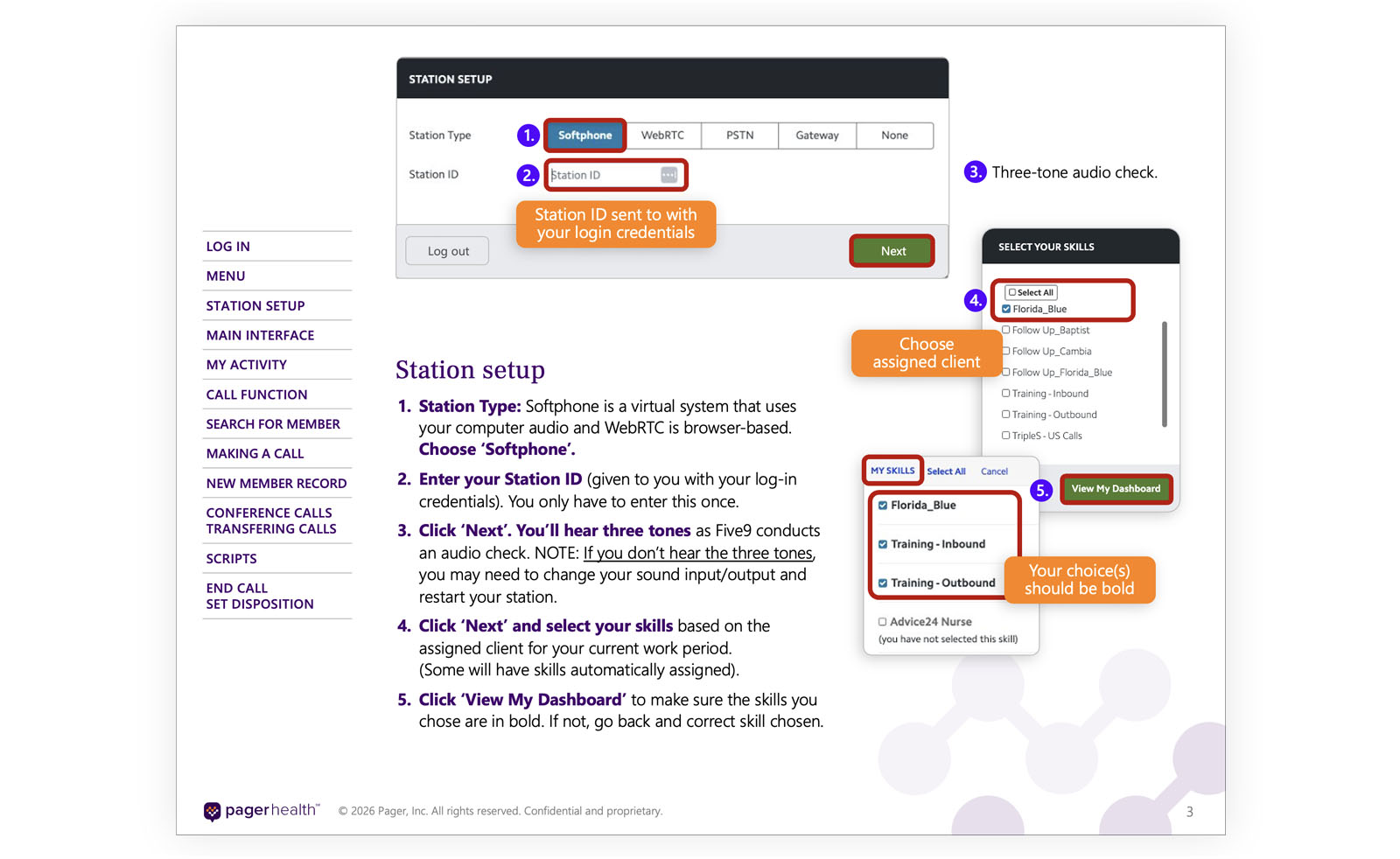1400x859 pixels.
Task: Select CONFERENCE CALLS TRANSFERING CALLS in navigation
Action: click(x=271, y=520)
